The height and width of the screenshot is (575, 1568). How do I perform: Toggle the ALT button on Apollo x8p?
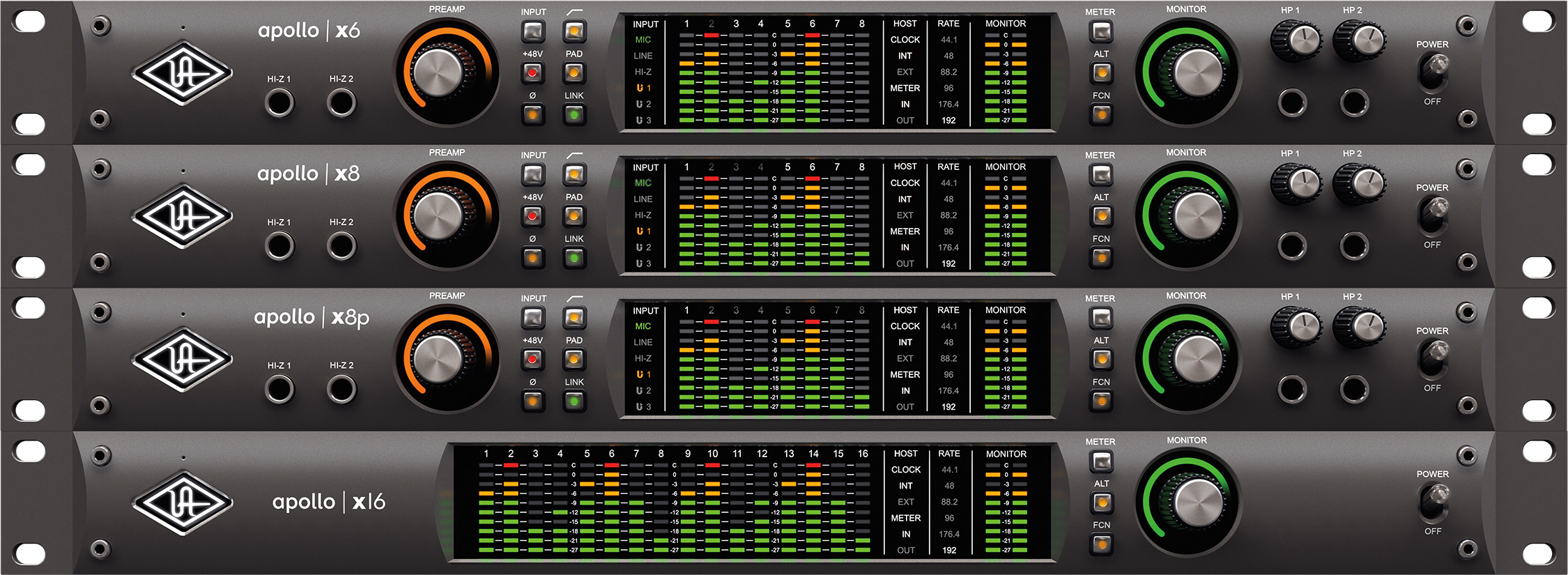pyautogui.click(x=1101, y=359)
